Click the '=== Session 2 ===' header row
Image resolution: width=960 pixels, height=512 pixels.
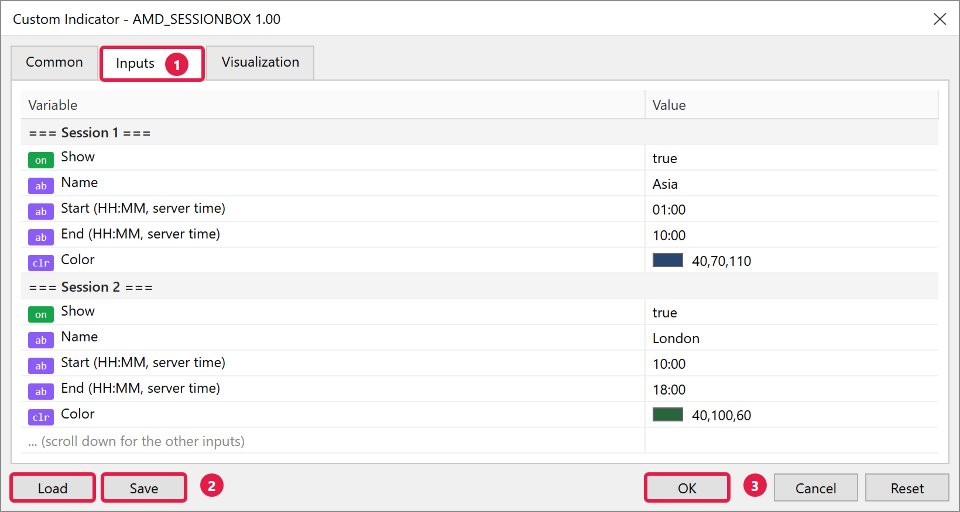coord(479,287)
